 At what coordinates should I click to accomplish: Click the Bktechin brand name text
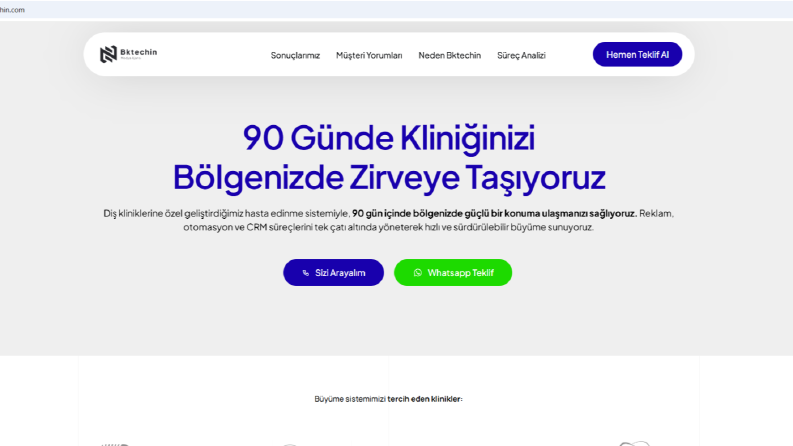click(x=139, y=52)
